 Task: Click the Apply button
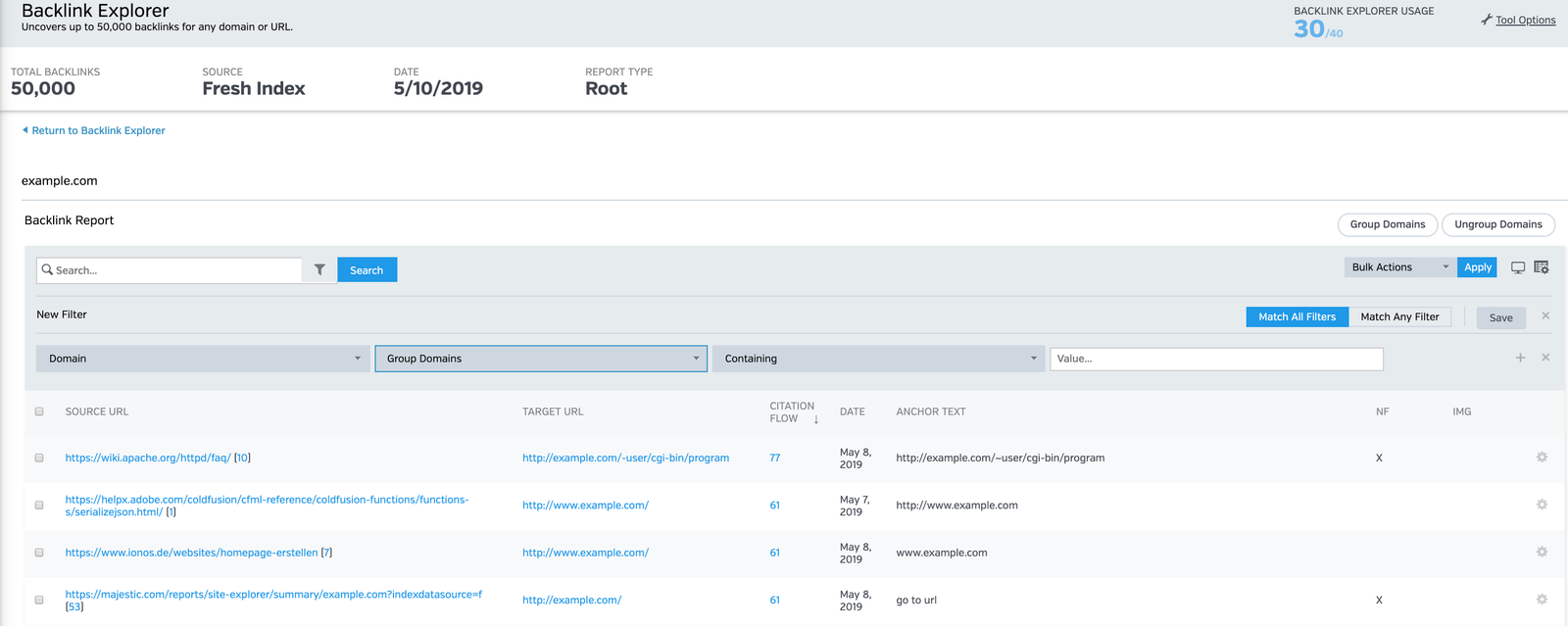[x=1478, y=267]
